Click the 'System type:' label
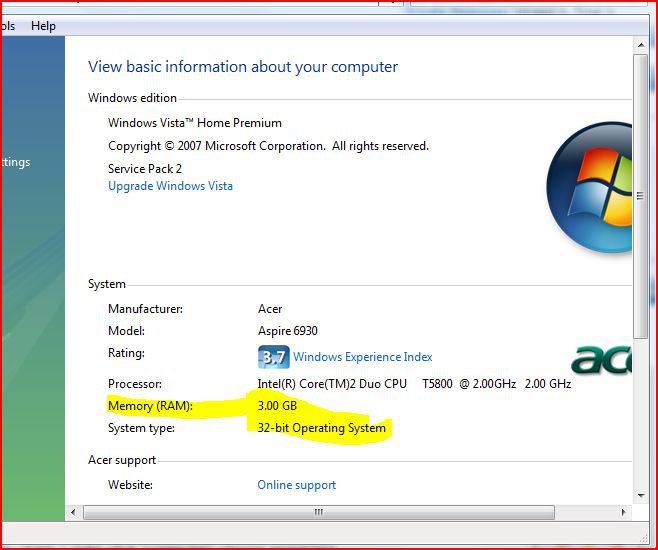 click(x=141, y=428)
